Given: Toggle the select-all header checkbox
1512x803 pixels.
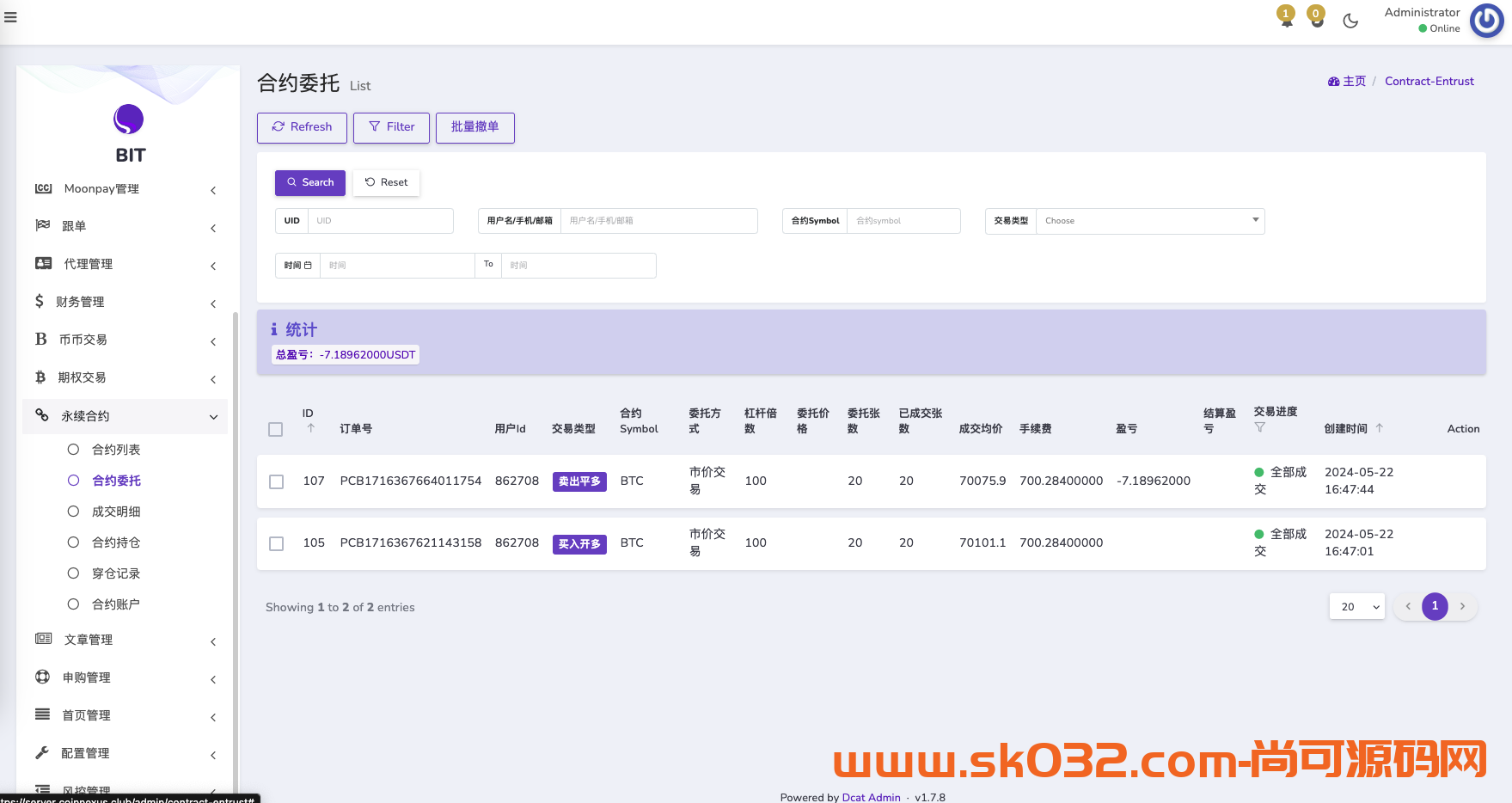Looking at the screenshot, I should tap(275, 429).
